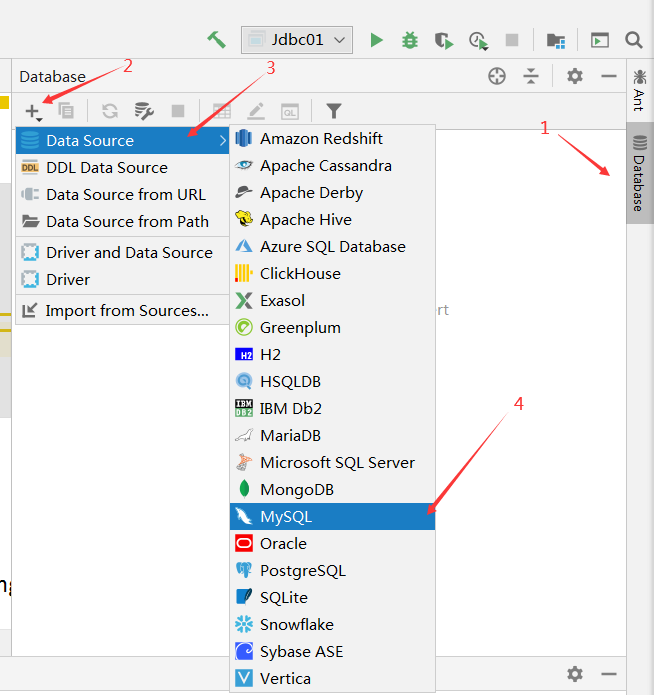This screenshot has height=695, width=654.
Task: Click Import from Sources...
Action: coord(122,311)
